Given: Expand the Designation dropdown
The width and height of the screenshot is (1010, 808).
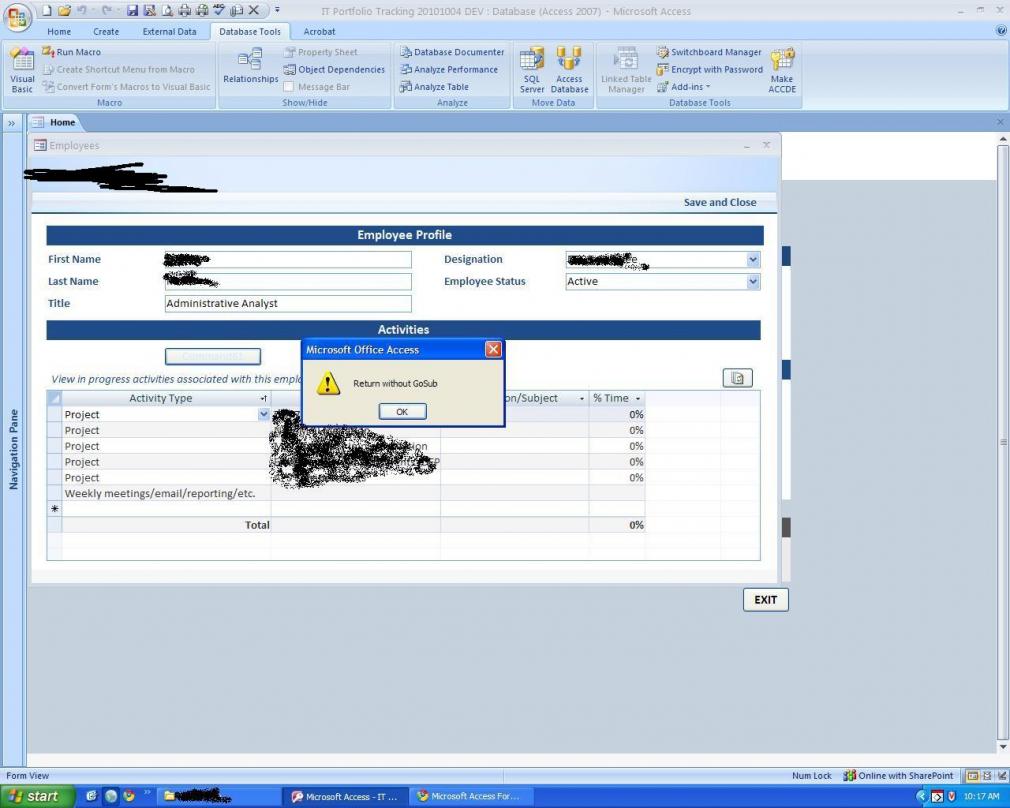Looking at the screenshot, I should click(x=753, y=260).
